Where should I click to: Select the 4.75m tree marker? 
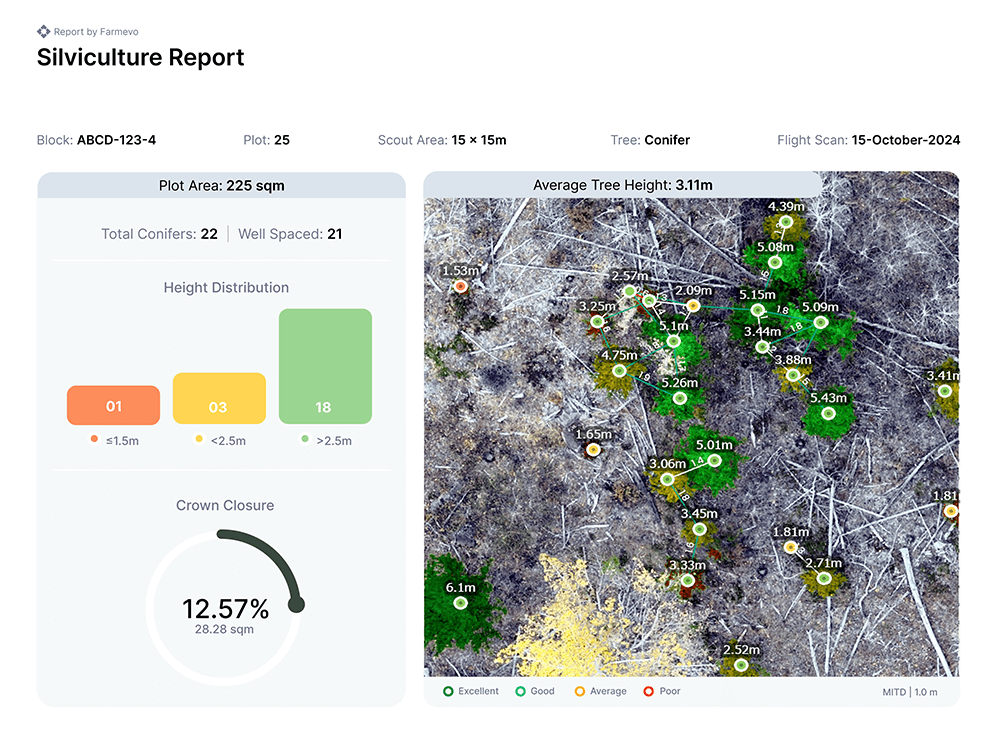tap(619, 370)
